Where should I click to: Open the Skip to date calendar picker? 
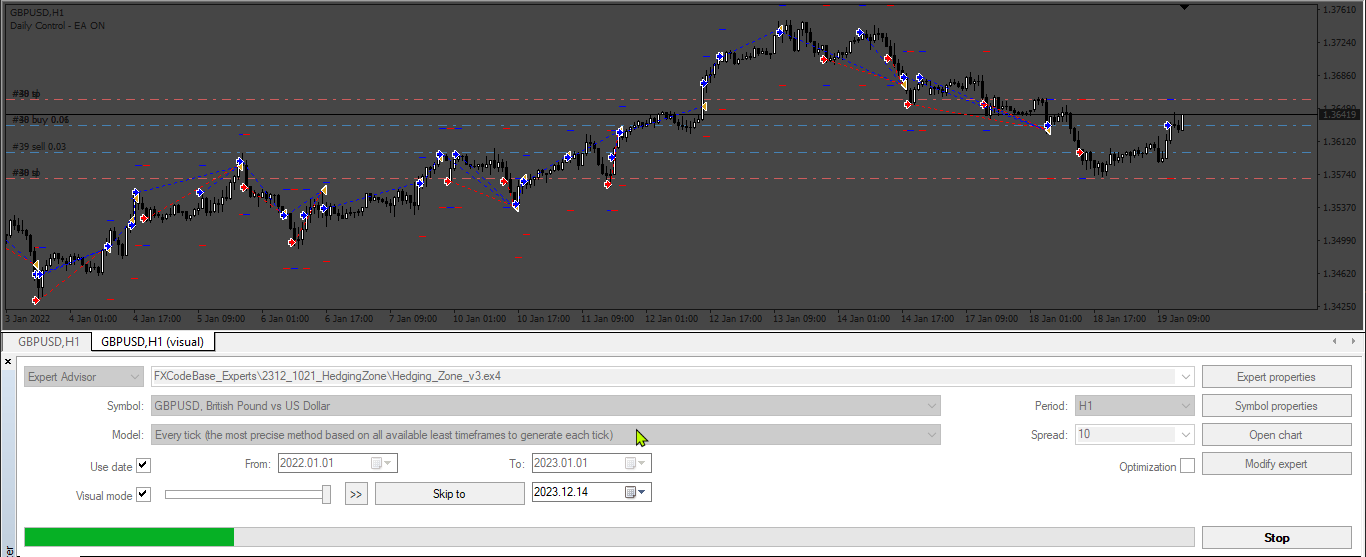click(631, 492)
